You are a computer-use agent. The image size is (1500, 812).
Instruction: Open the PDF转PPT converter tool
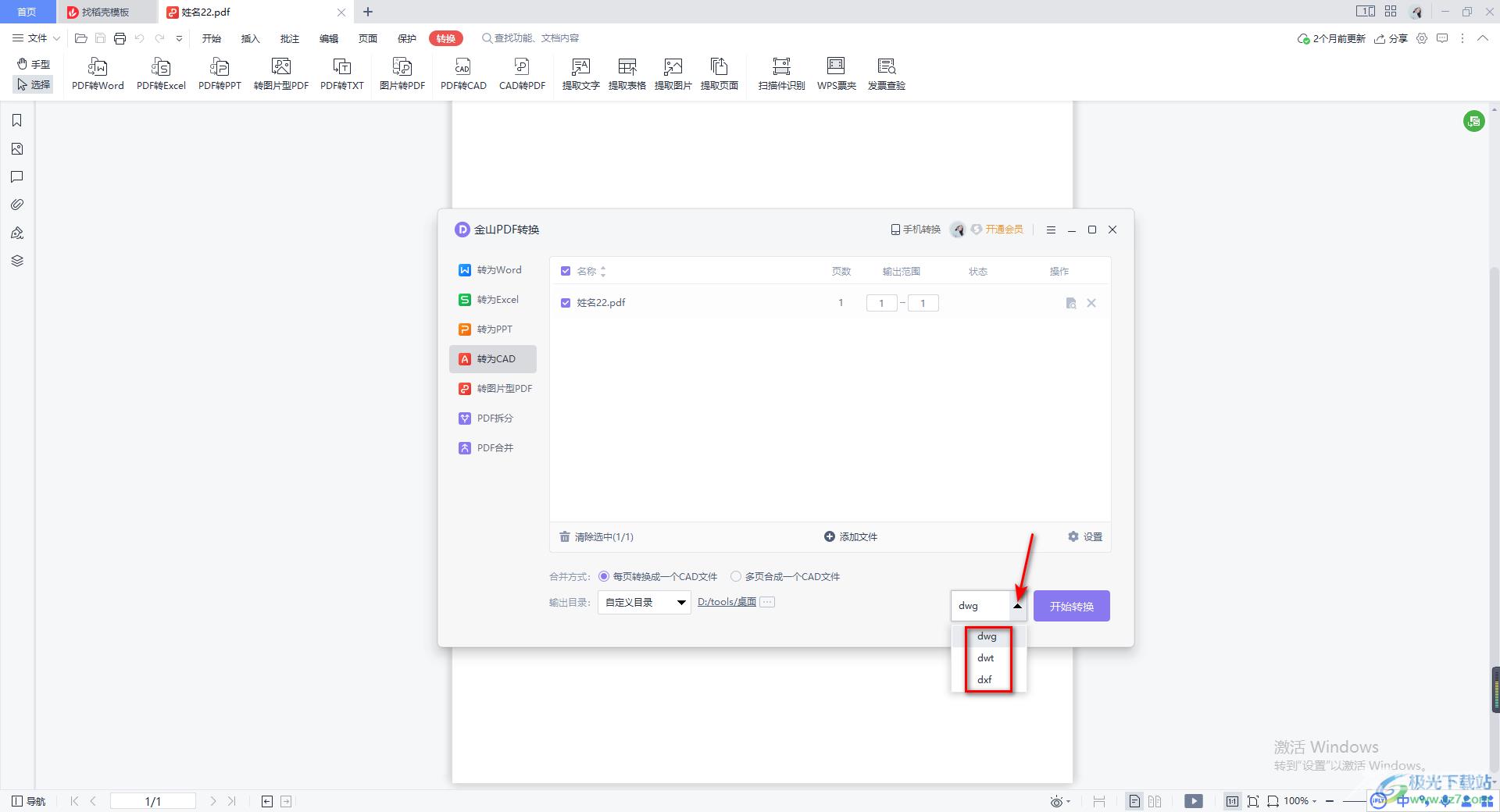220,74
